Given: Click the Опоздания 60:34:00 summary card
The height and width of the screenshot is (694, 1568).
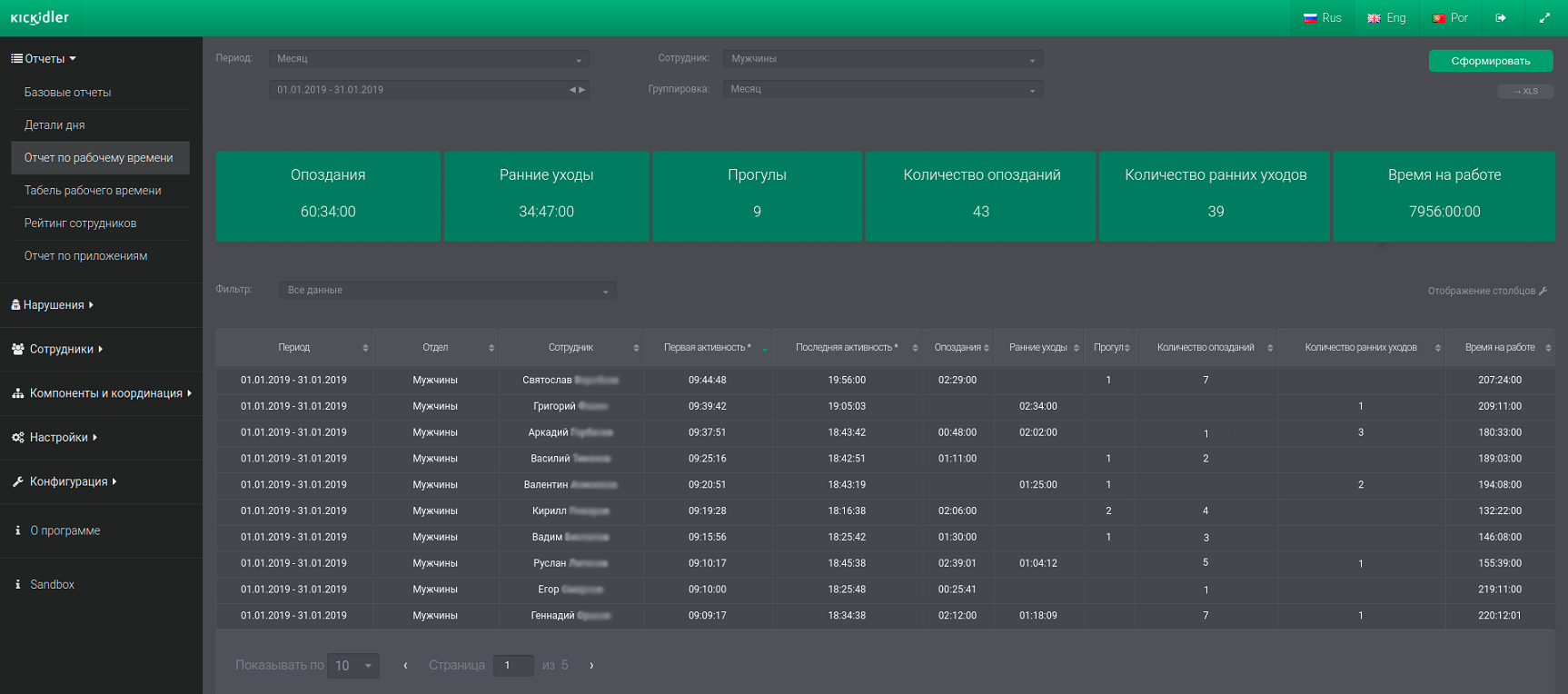Looking at the screenshot, I should click(x=328, y=196).
